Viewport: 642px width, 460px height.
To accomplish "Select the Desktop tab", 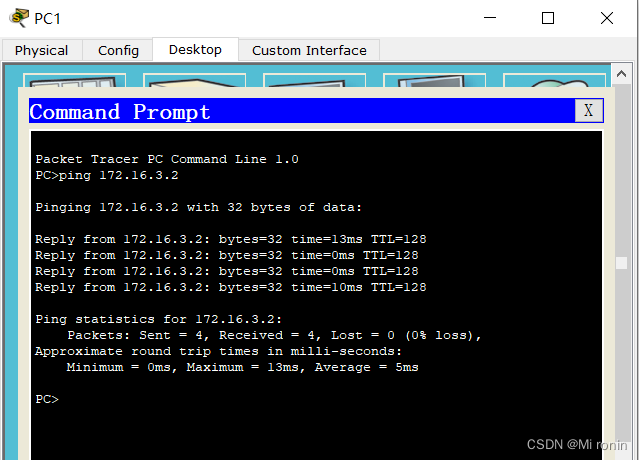I will coord(195,50).
